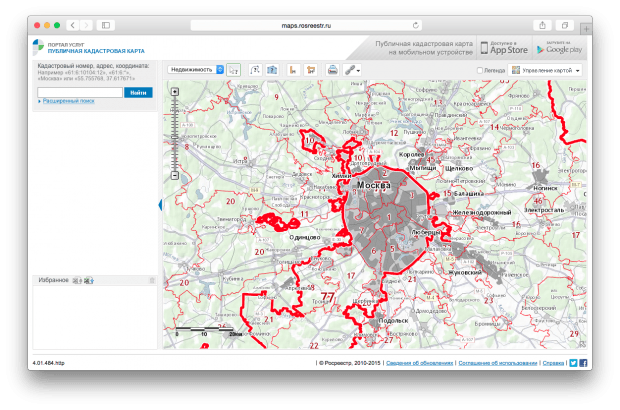Click the Safari sidebar toggle icon
Screen dimensions: 620x410
coord(106,24)
